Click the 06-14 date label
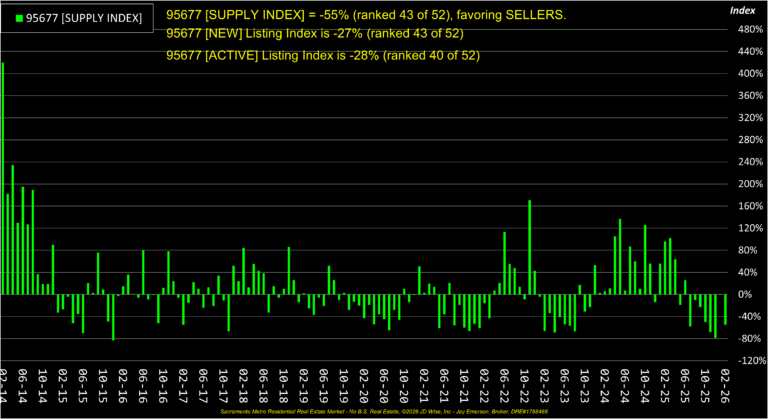Viewport: 768px width, 419px height. (x=23, y=386)
